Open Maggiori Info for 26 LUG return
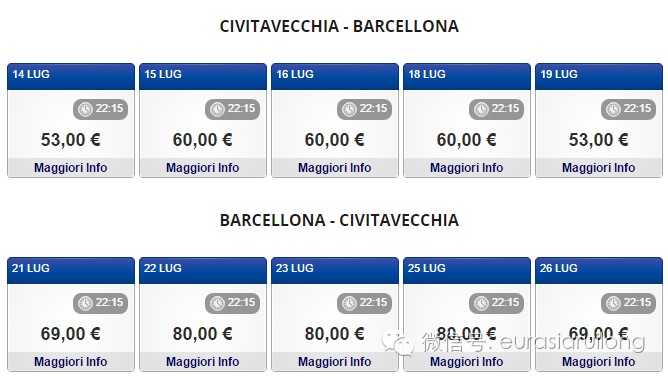Screen dimensions: 668x376 pos(599,362)
